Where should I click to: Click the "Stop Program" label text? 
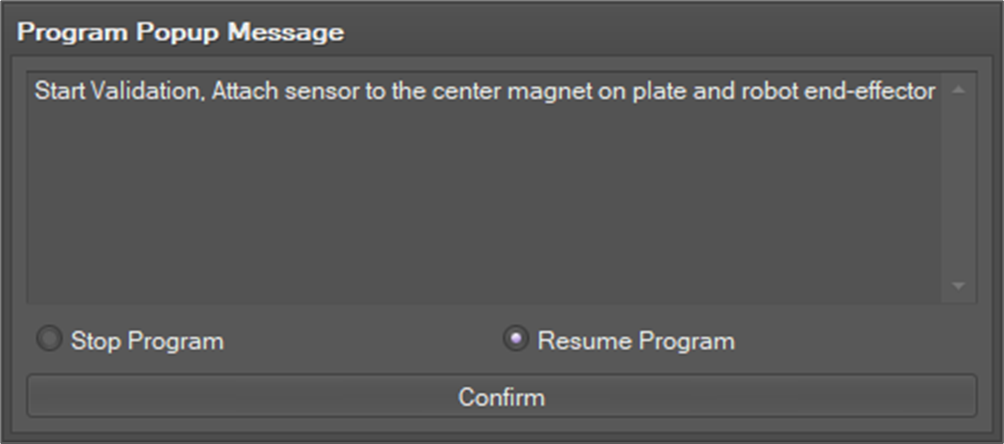pyautogui.click(x=147, y=341)
